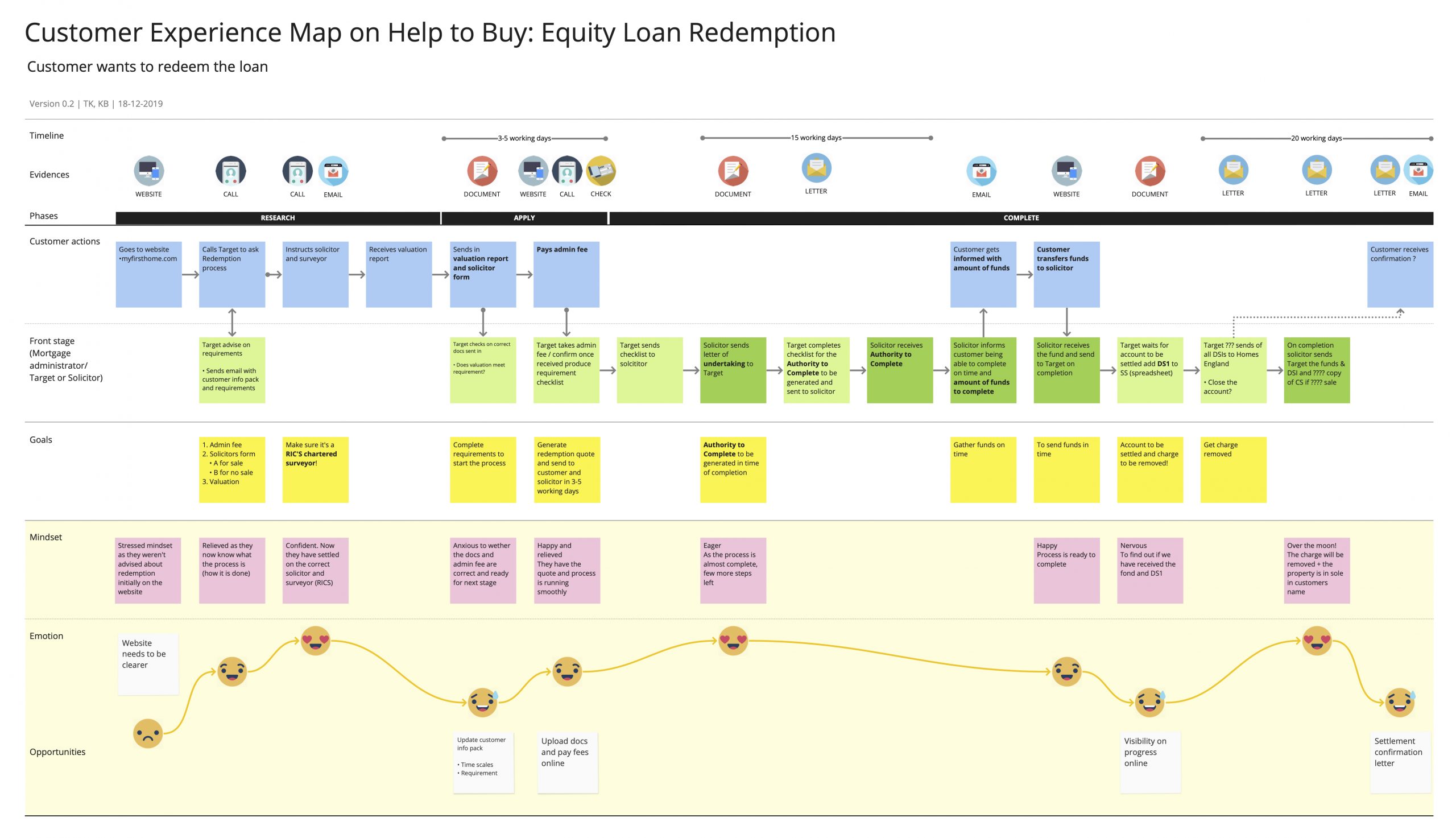Click heart-eyes emoji below 'Over the moon!' note
This screenshot has width=1456, height=838.
pyautogui.click(x=1317, y=641)
